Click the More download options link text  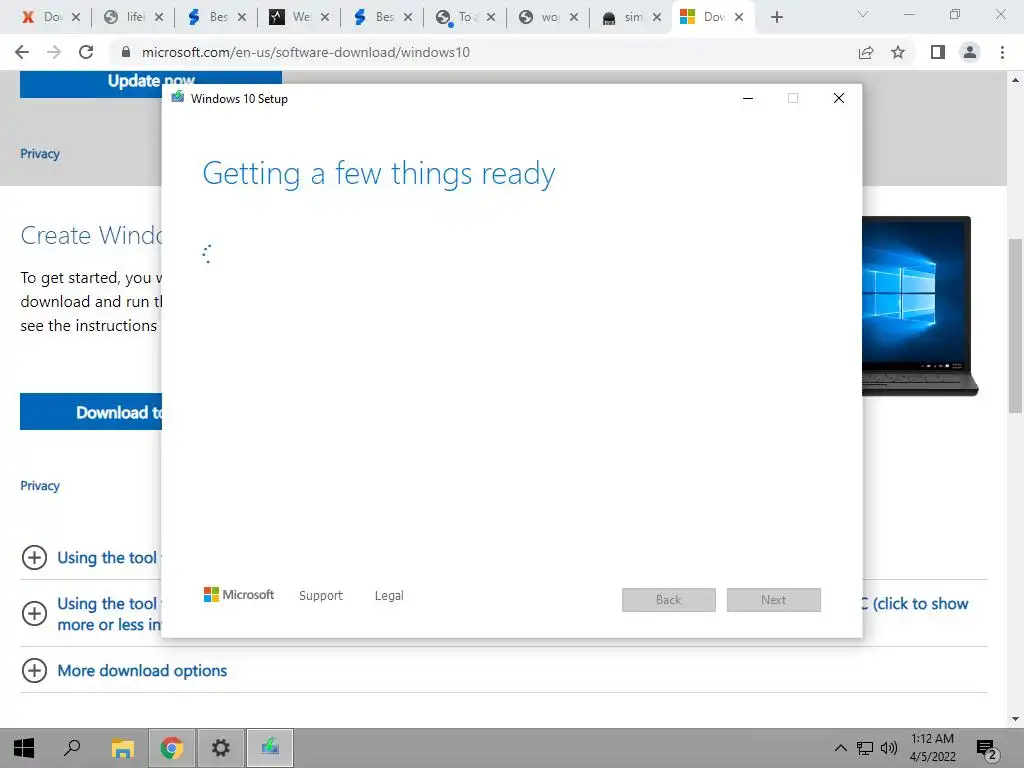(142, 671)
